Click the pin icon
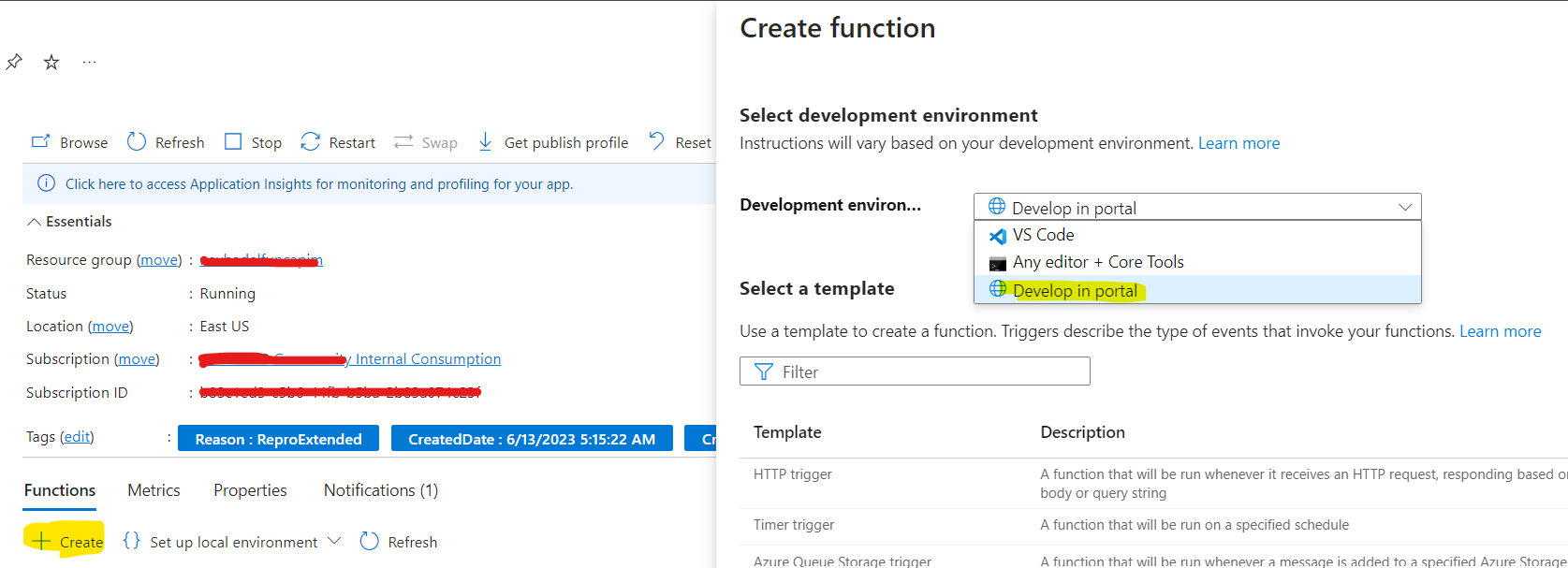1568x568 pixels. (14, 63)
